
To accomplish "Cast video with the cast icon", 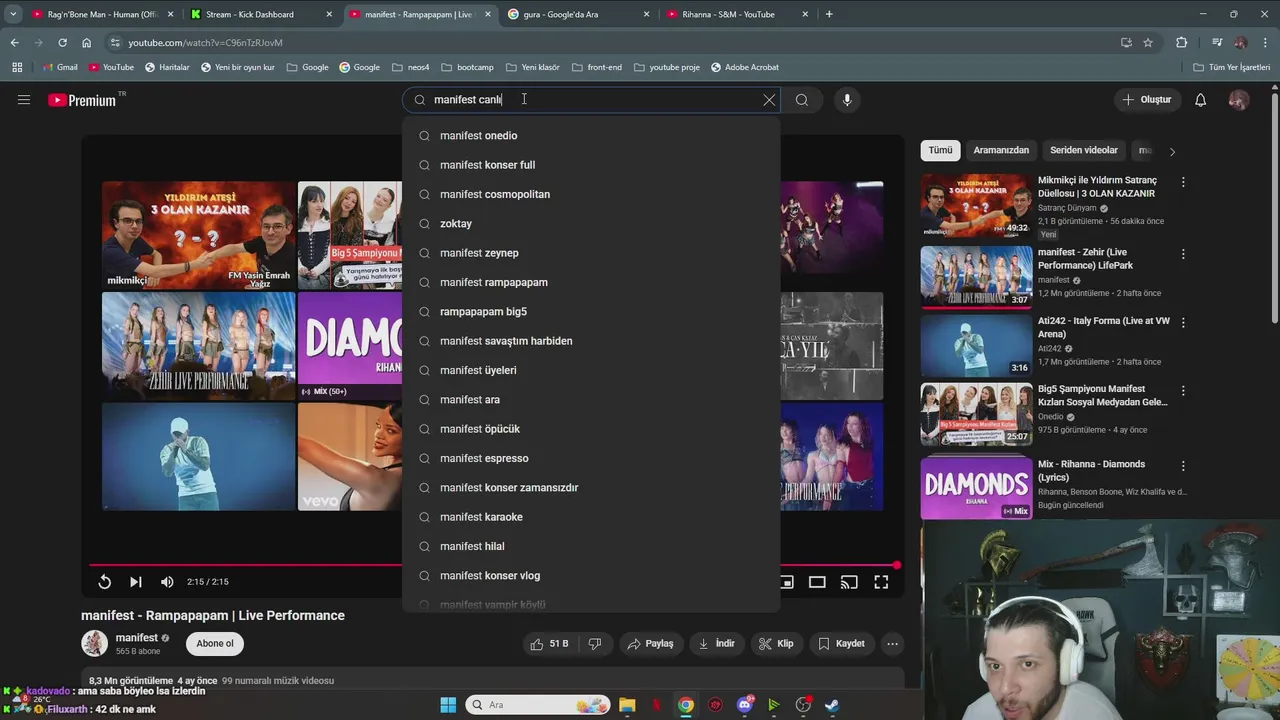I will (849, 582).
